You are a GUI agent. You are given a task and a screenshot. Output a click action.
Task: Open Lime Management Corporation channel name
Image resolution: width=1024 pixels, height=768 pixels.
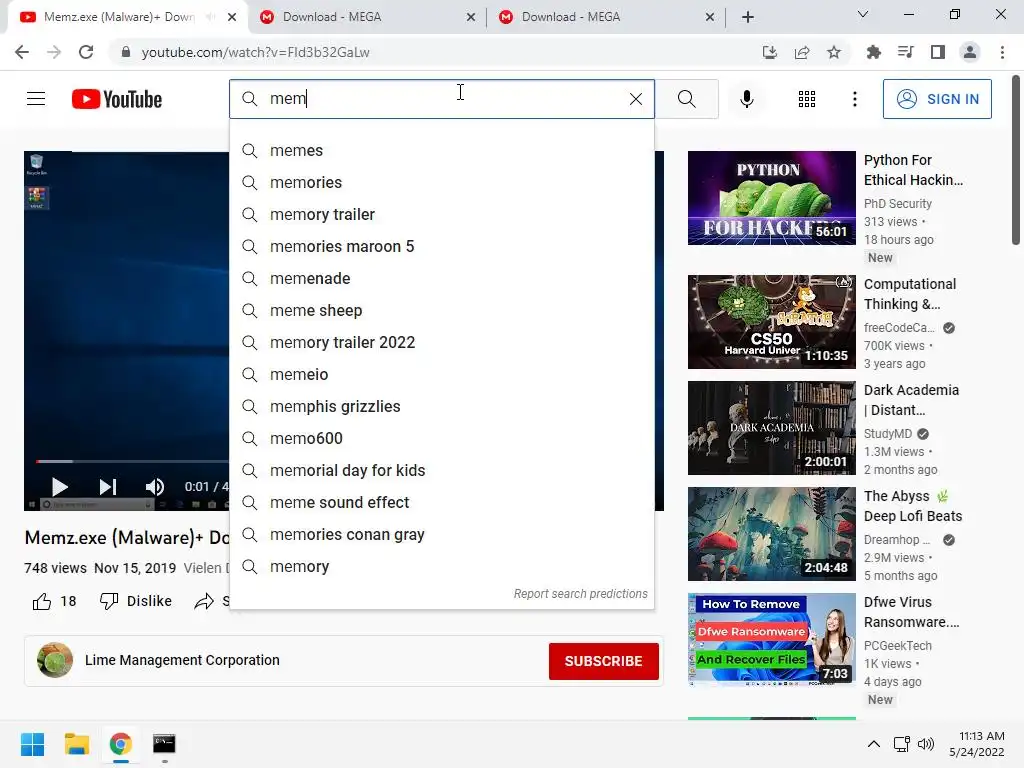click(182, 660)
